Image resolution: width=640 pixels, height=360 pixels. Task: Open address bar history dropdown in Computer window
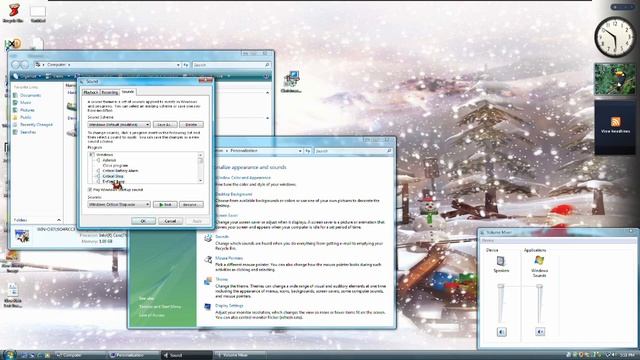[x=178, y=65]
